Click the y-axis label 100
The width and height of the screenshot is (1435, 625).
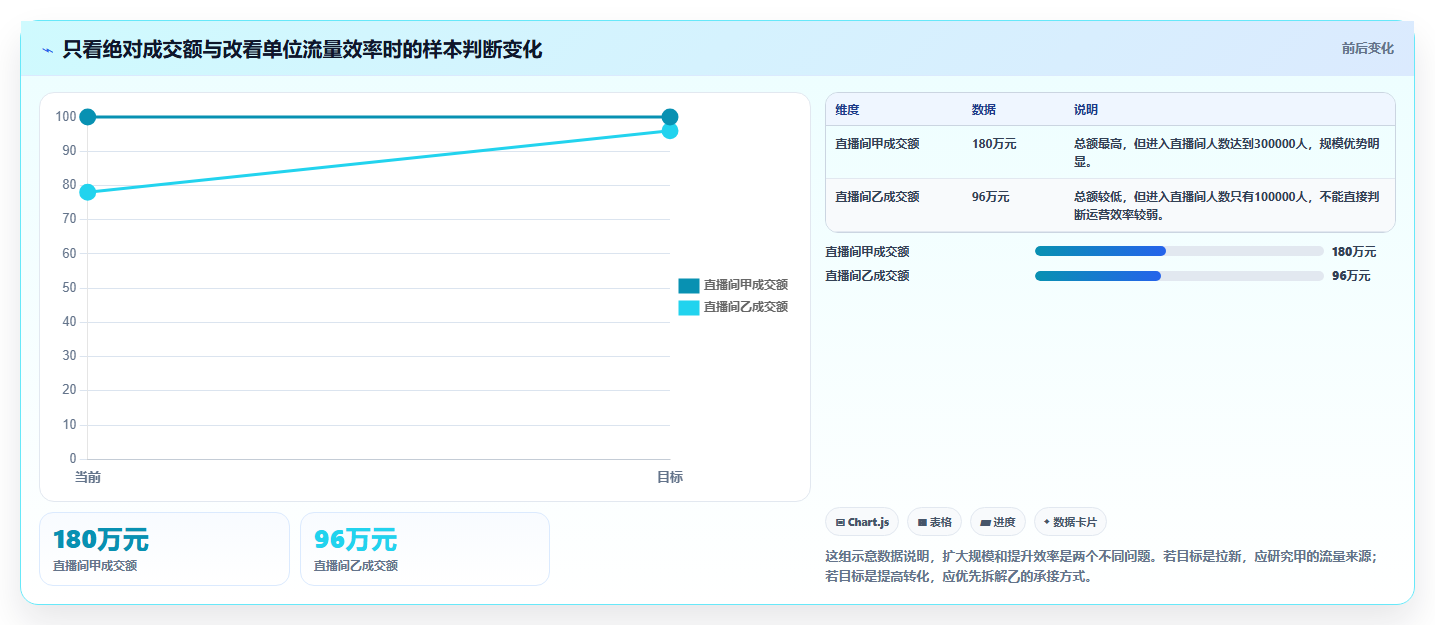click(x=66, y=117)
